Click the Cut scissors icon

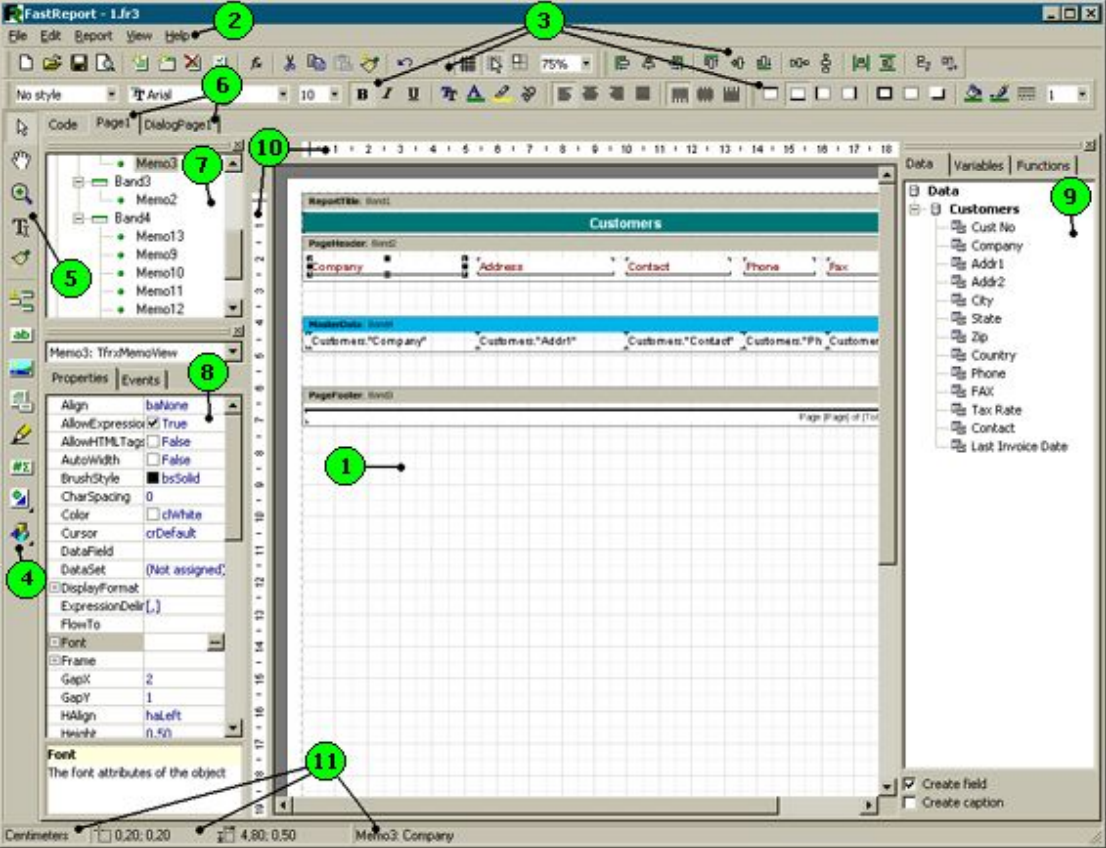coord(291,63)
